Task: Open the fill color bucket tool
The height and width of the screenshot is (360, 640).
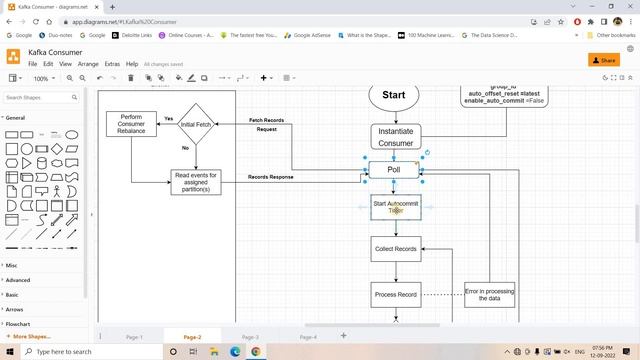Action: point(179,78)
